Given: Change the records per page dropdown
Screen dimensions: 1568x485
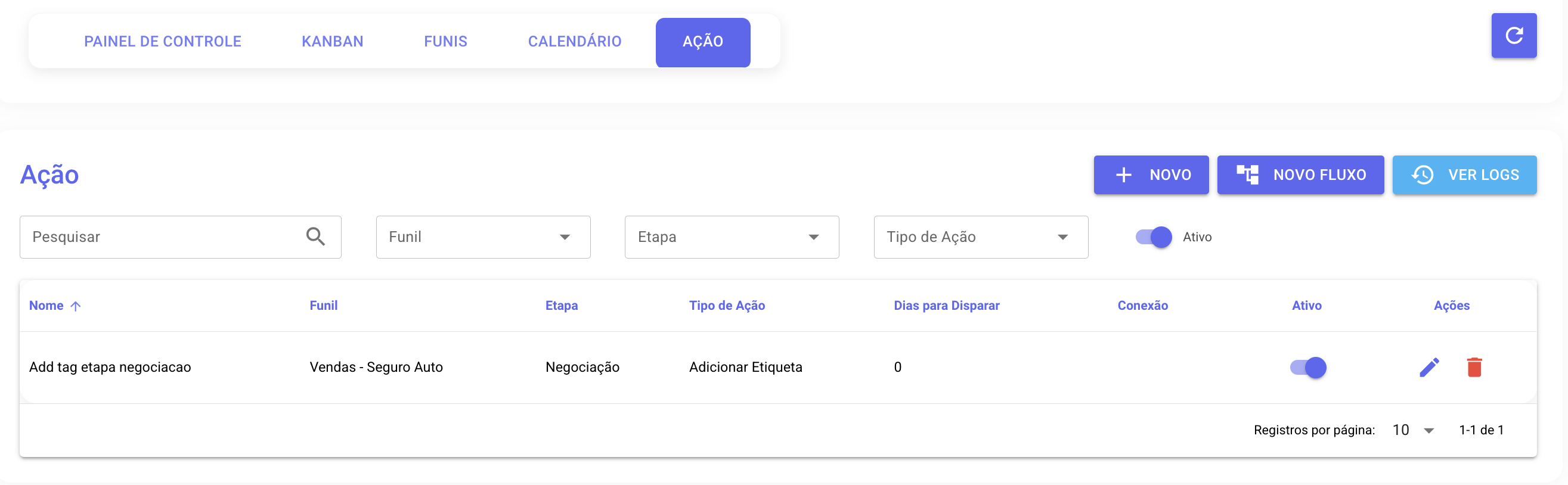Looking at the screenshot, I should point(1413,430).
